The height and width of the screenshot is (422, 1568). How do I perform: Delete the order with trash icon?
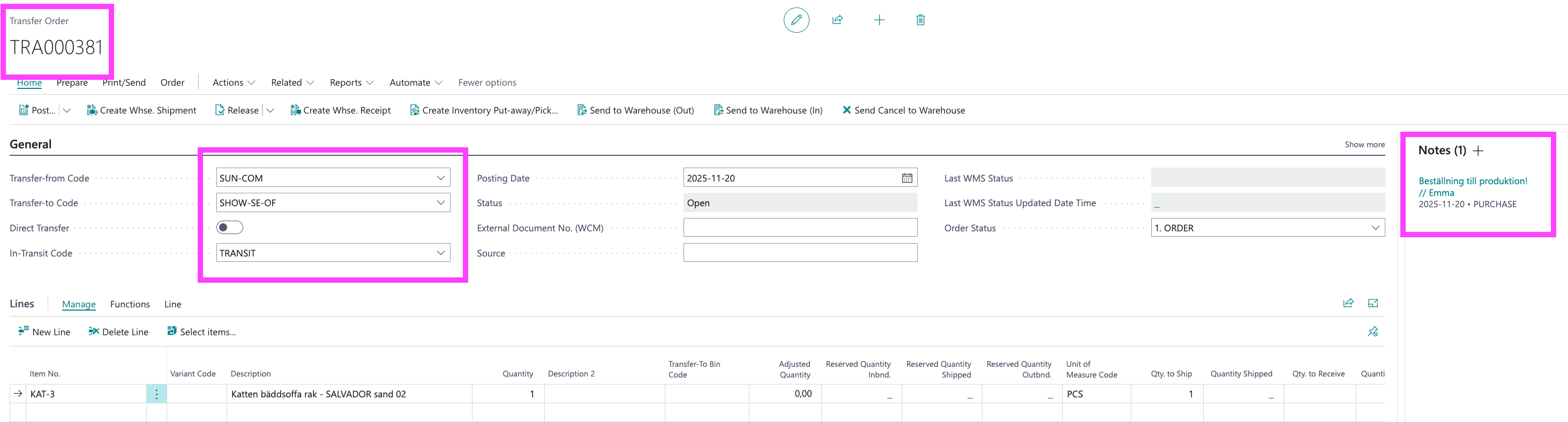[x=920, y=20]
